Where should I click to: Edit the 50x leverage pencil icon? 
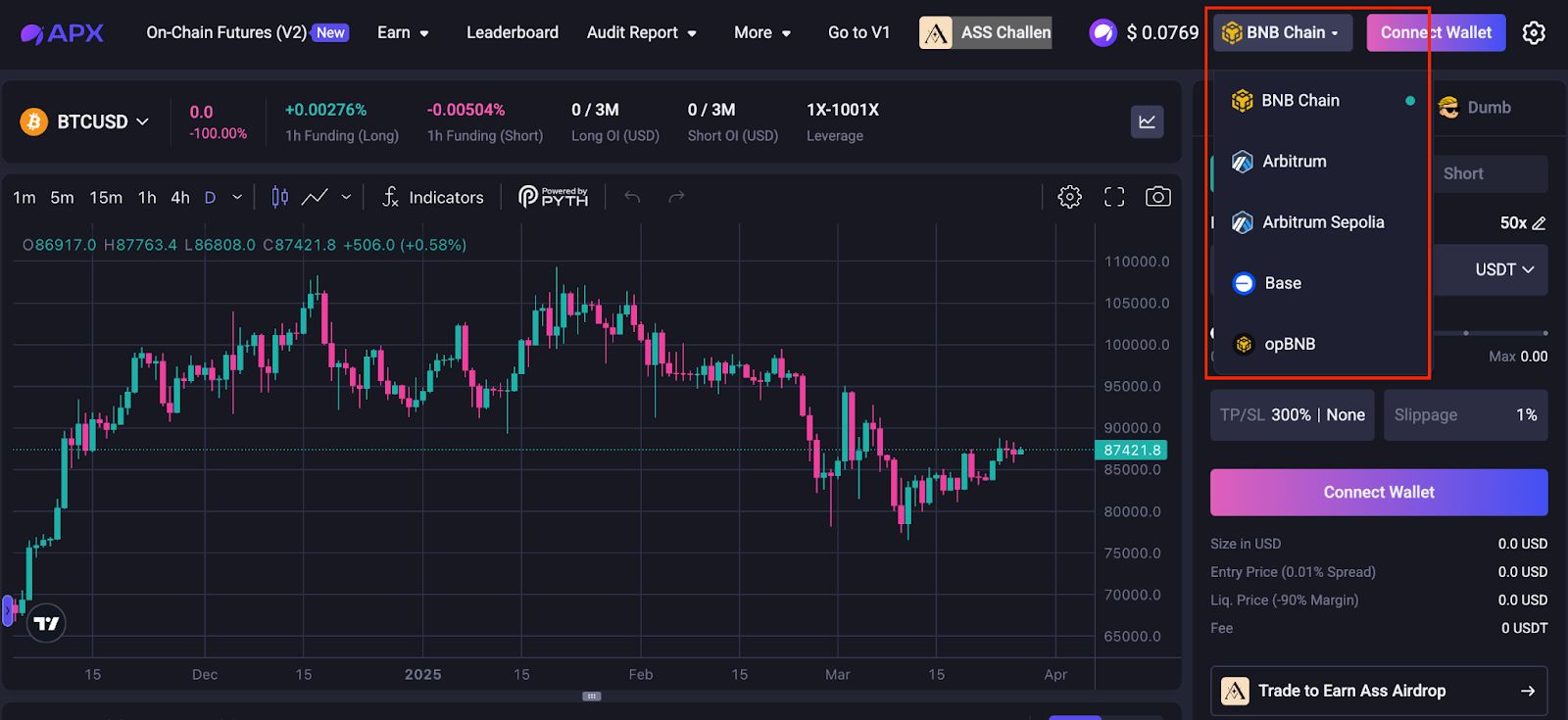(1539, 223)
